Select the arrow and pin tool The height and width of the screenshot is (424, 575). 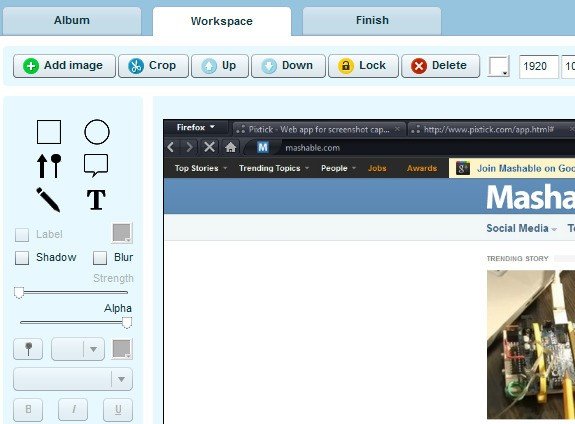[49, 166]
